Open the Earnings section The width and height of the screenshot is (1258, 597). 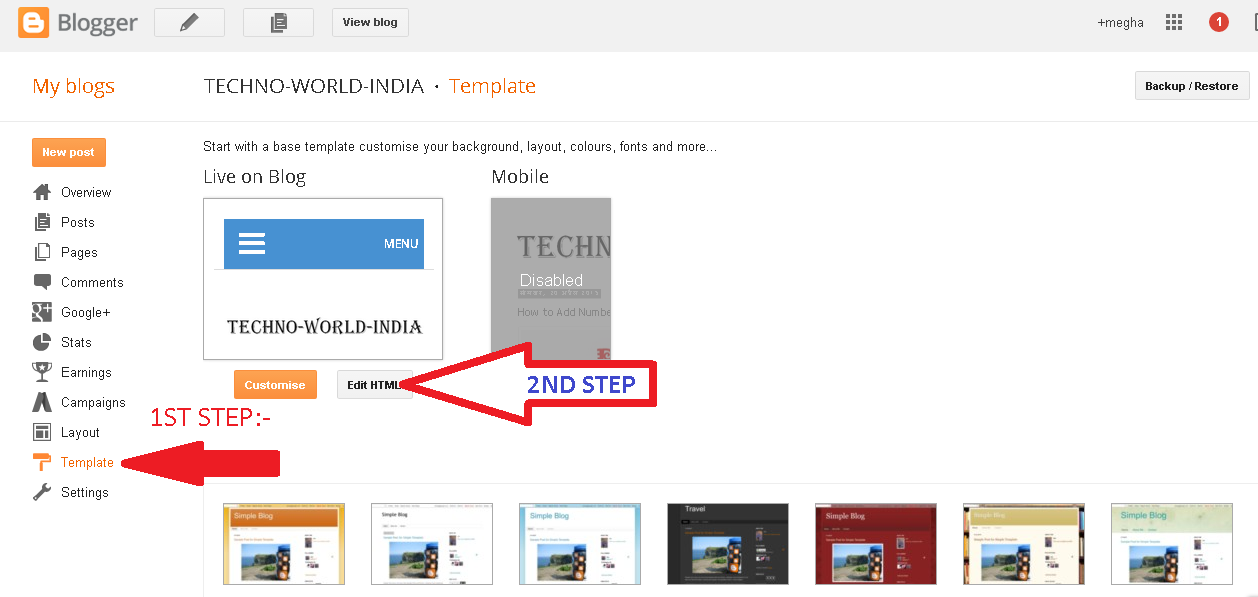tap(86, 372)
